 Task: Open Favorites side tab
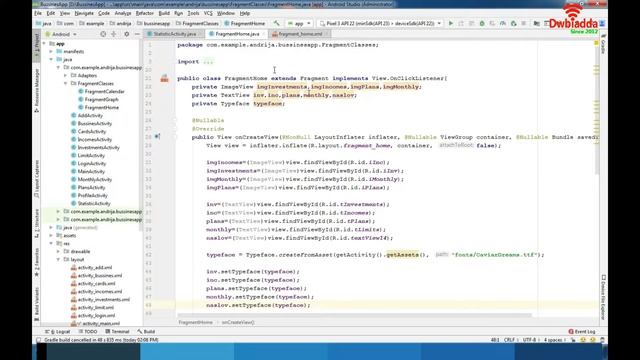pyautogui.click(x=36, y=262)
